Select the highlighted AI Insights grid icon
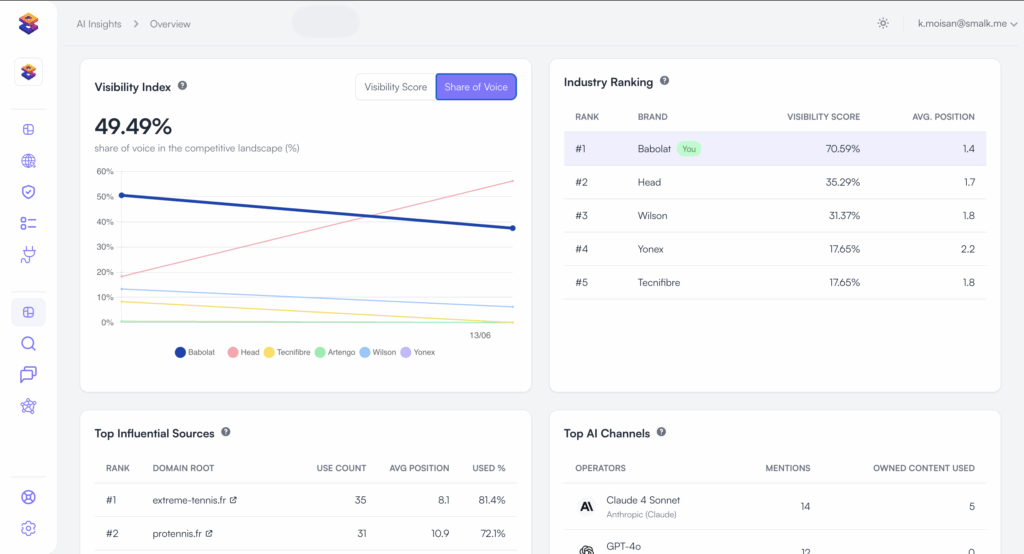 (28, 312)
